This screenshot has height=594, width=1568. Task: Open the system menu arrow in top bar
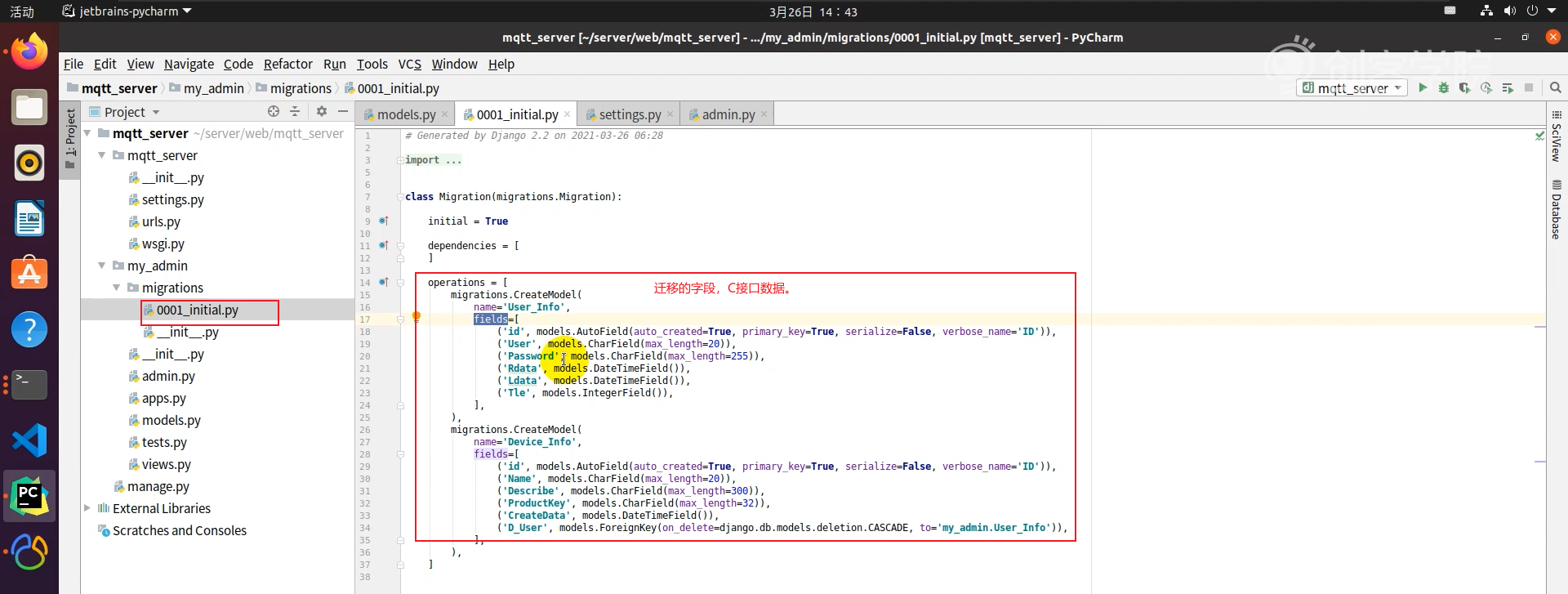click(x=1552, y=11)
